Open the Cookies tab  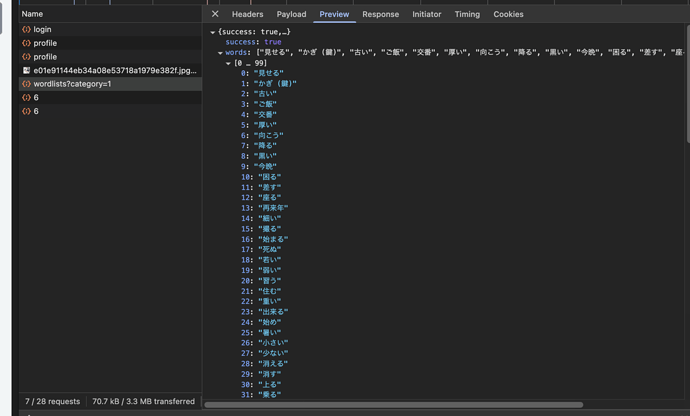pos(508,14)
